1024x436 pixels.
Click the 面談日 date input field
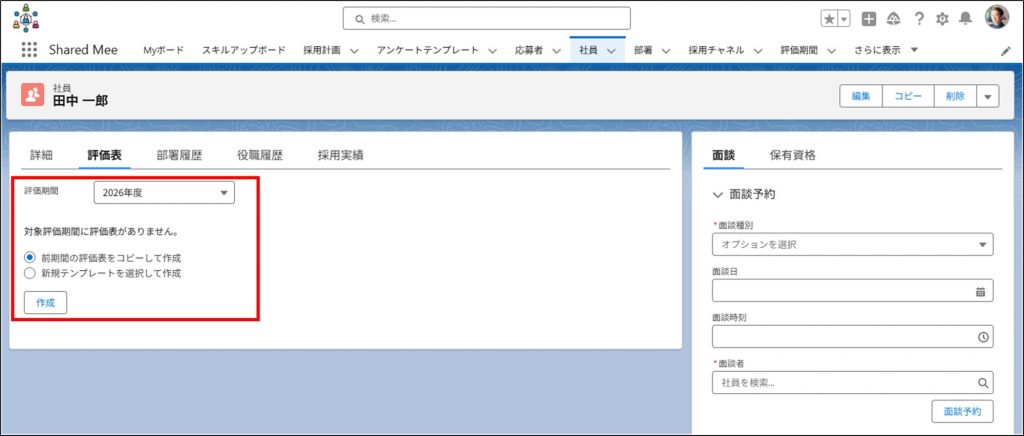click(x=842, y=291)
